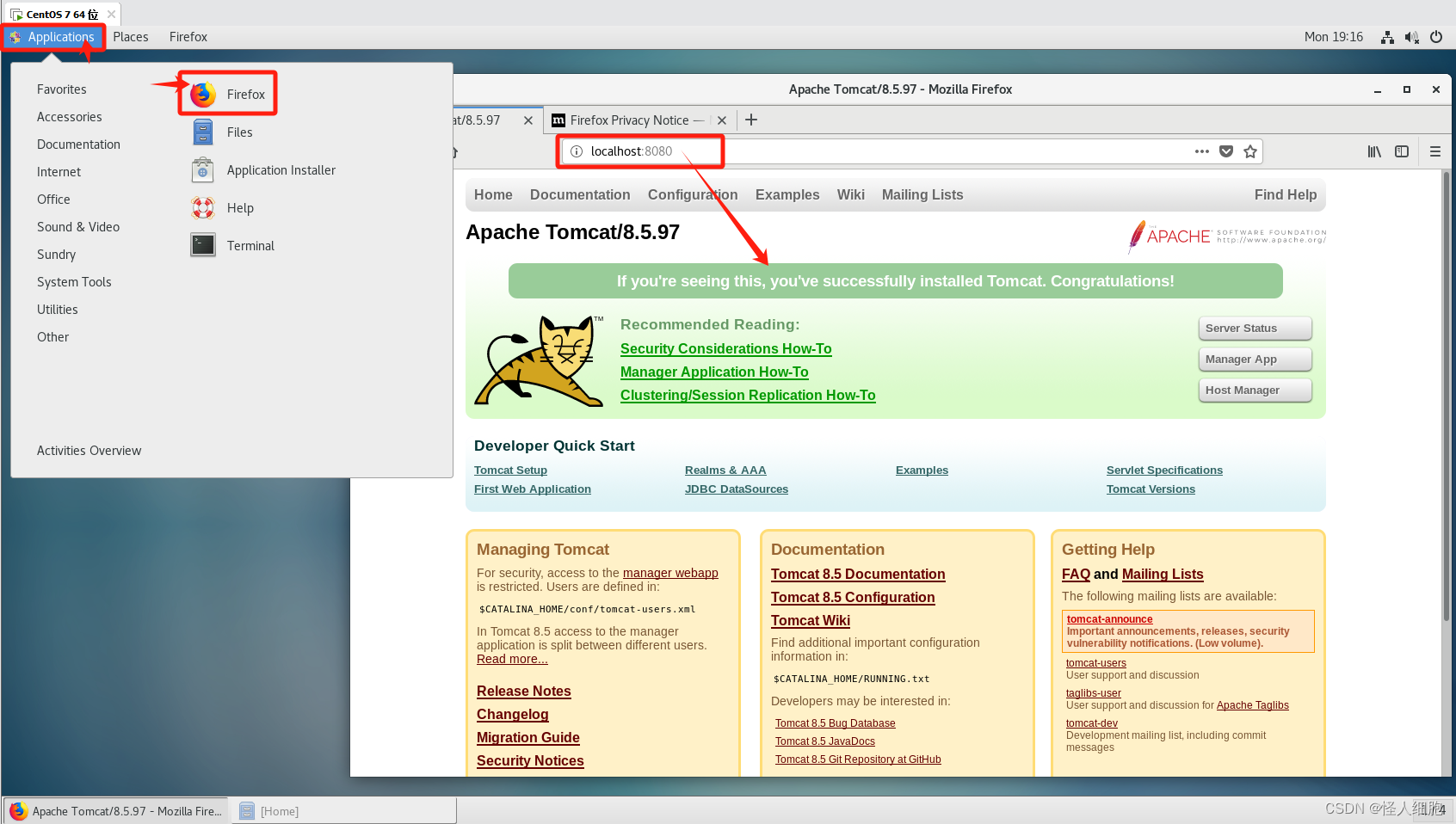Select the Favorites category

click(x=62, y=89)
